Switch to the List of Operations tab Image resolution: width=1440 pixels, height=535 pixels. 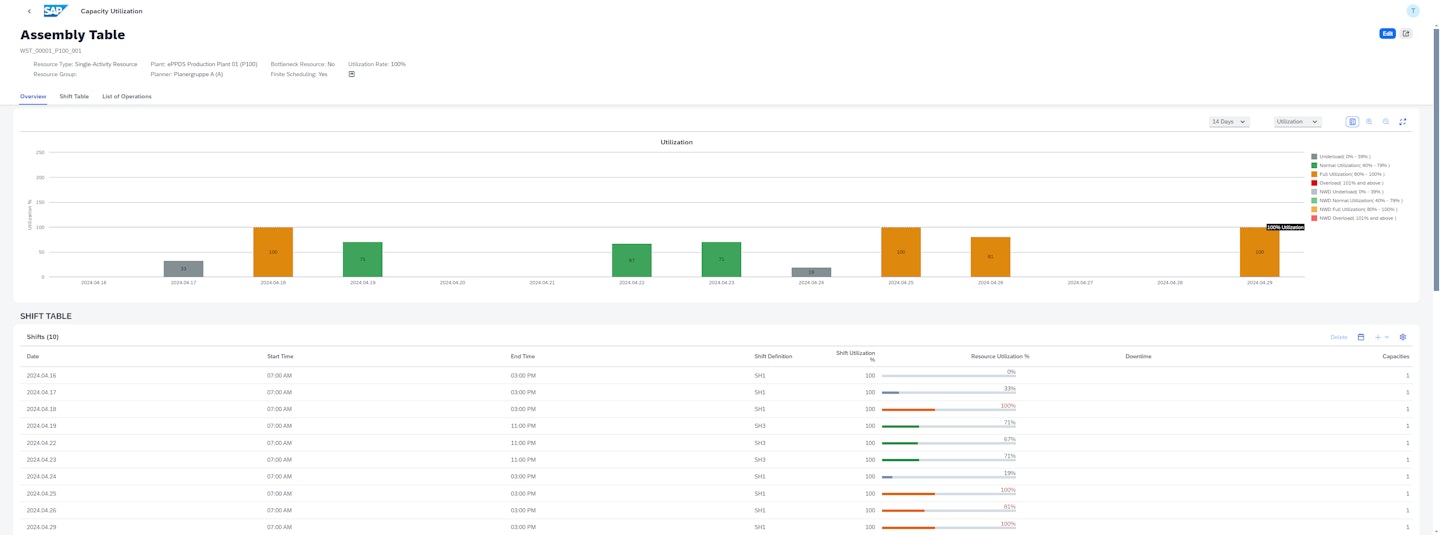[x=127, y=96]
